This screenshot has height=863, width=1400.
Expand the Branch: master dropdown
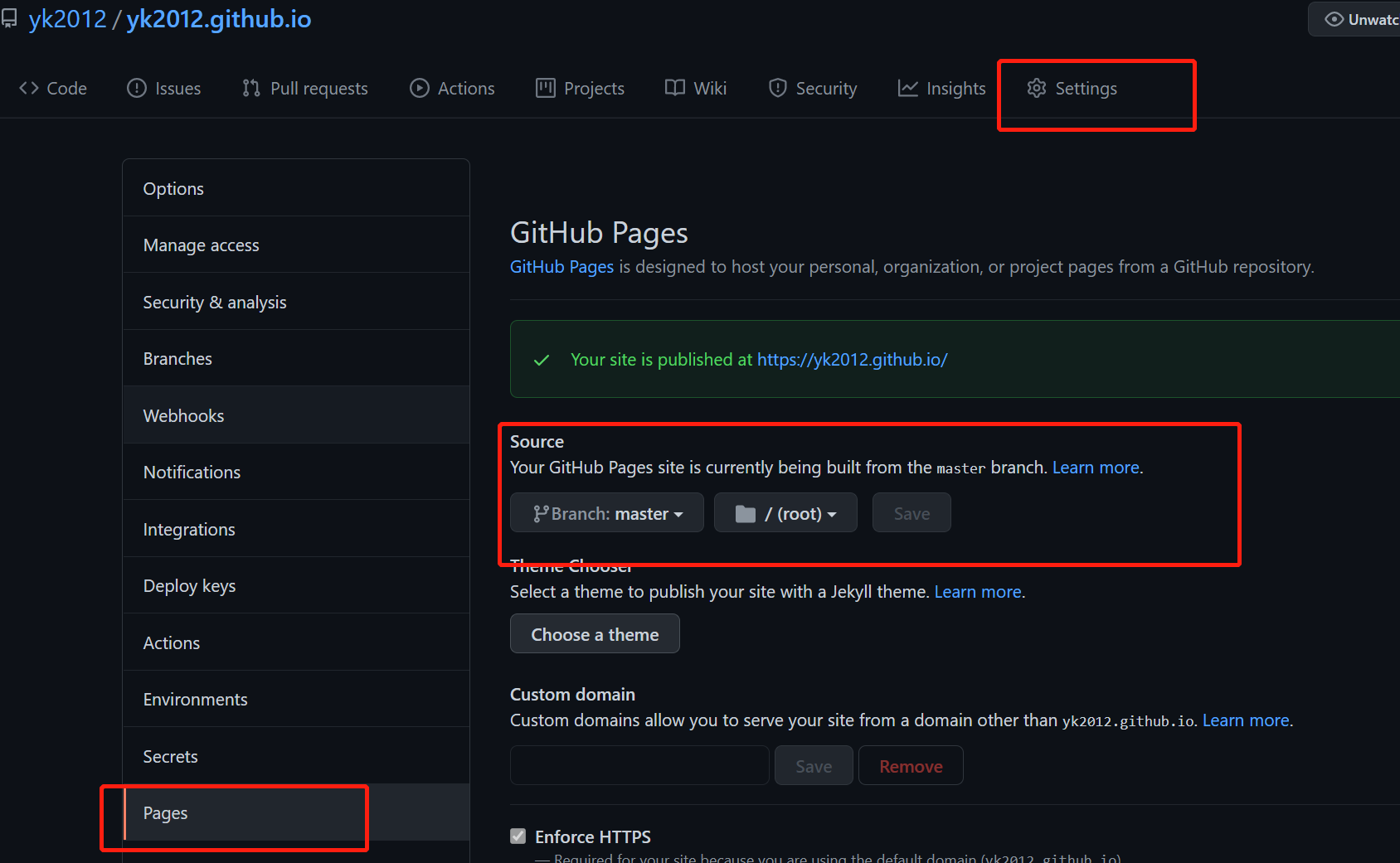pyautogui.click(x=607, y=513)
